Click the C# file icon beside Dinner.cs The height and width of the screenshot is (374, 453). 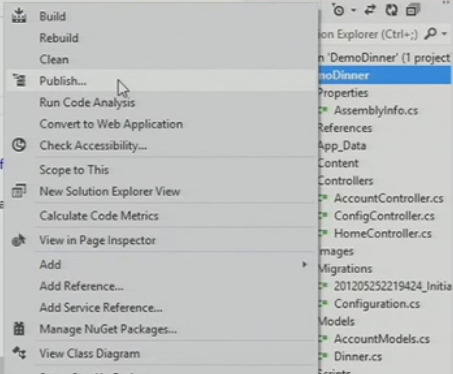point(324,356)
